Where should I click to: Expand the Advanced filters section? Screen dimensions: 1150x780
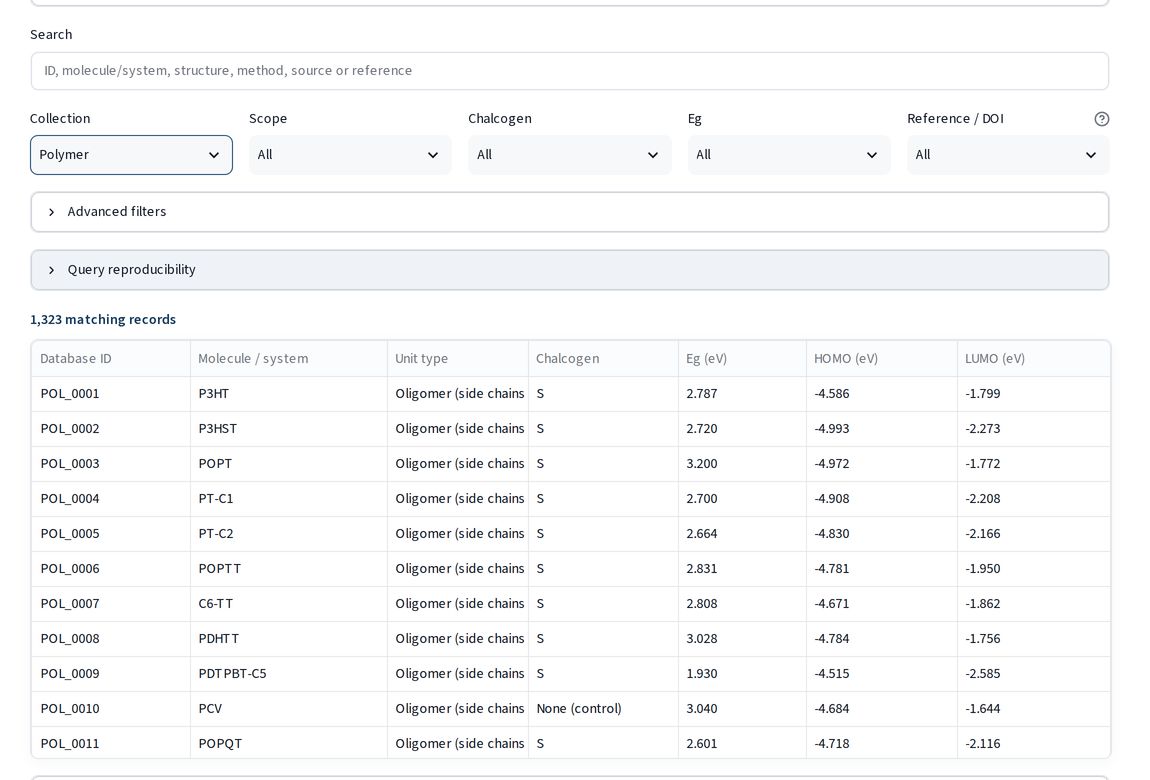coord(570,212)
